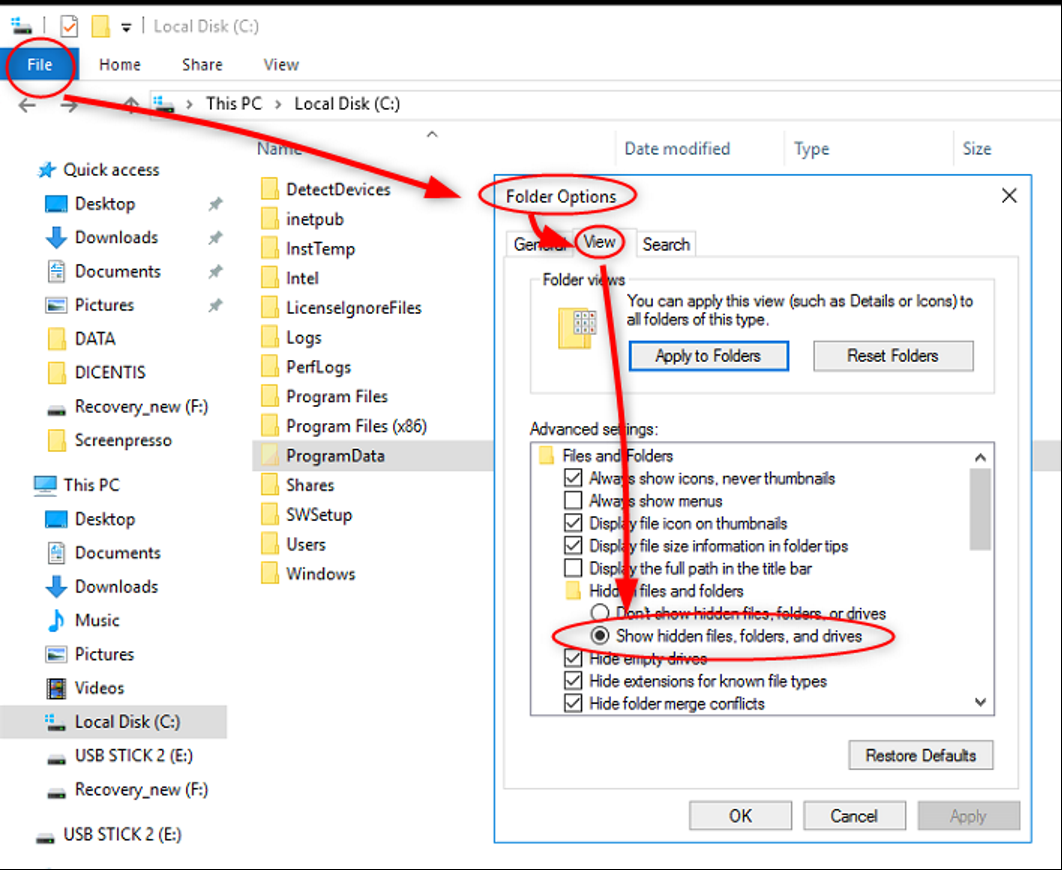The height and width of the screenshot is (870, 1062).
Task: Select the SWSetup folder icon
Action: 270,515
